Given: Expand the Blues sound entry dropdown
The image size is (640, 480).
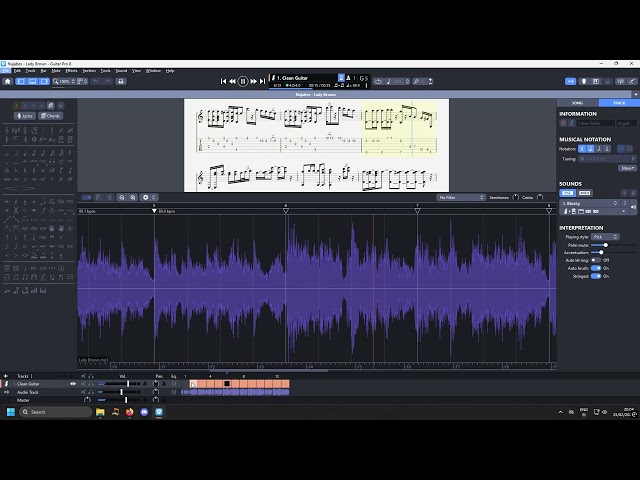Looking at the screenshot, I should click(623, 211).
